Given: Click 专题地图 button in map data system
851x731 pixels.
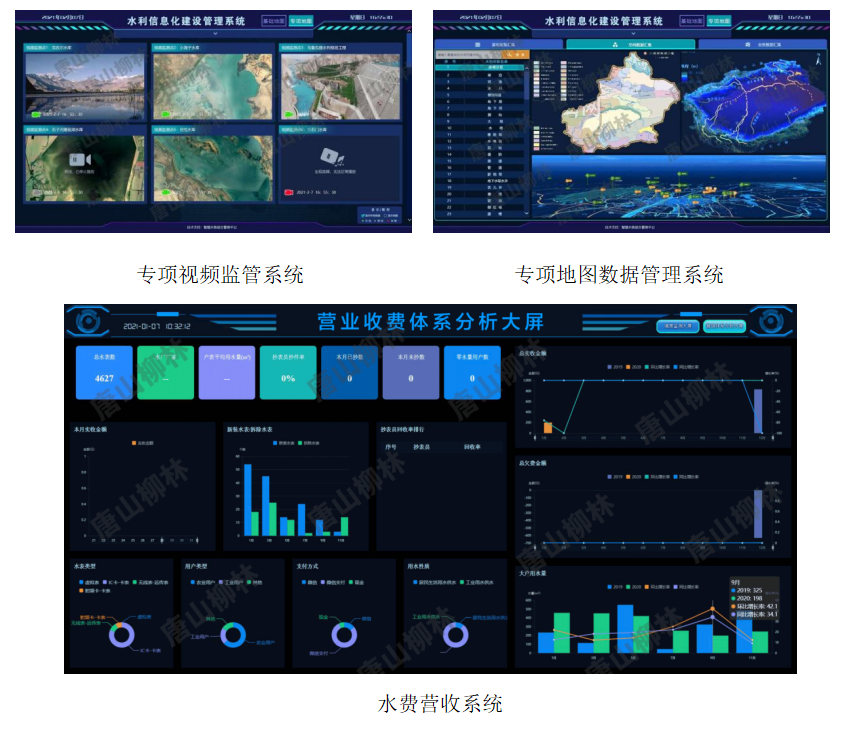Looking at the screenshot, I should coord(719,20).
